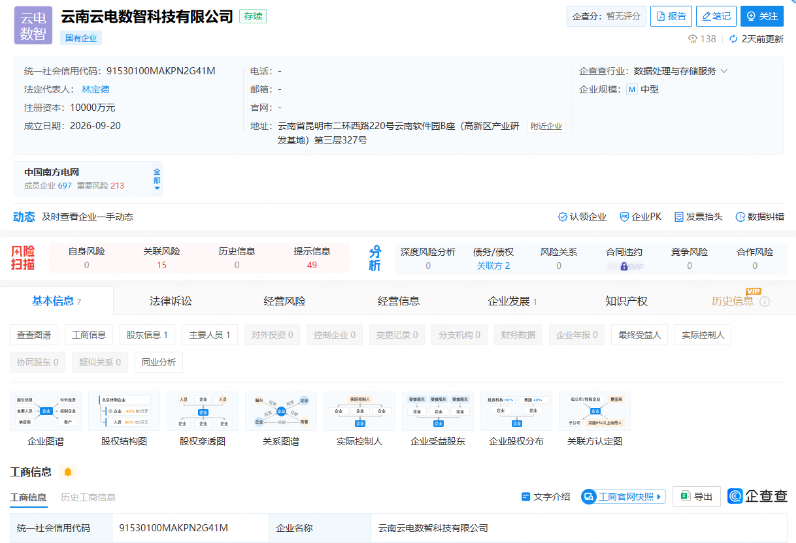Open 债务/债权 关联方 2
796x543 pixels.
[493, 259]
